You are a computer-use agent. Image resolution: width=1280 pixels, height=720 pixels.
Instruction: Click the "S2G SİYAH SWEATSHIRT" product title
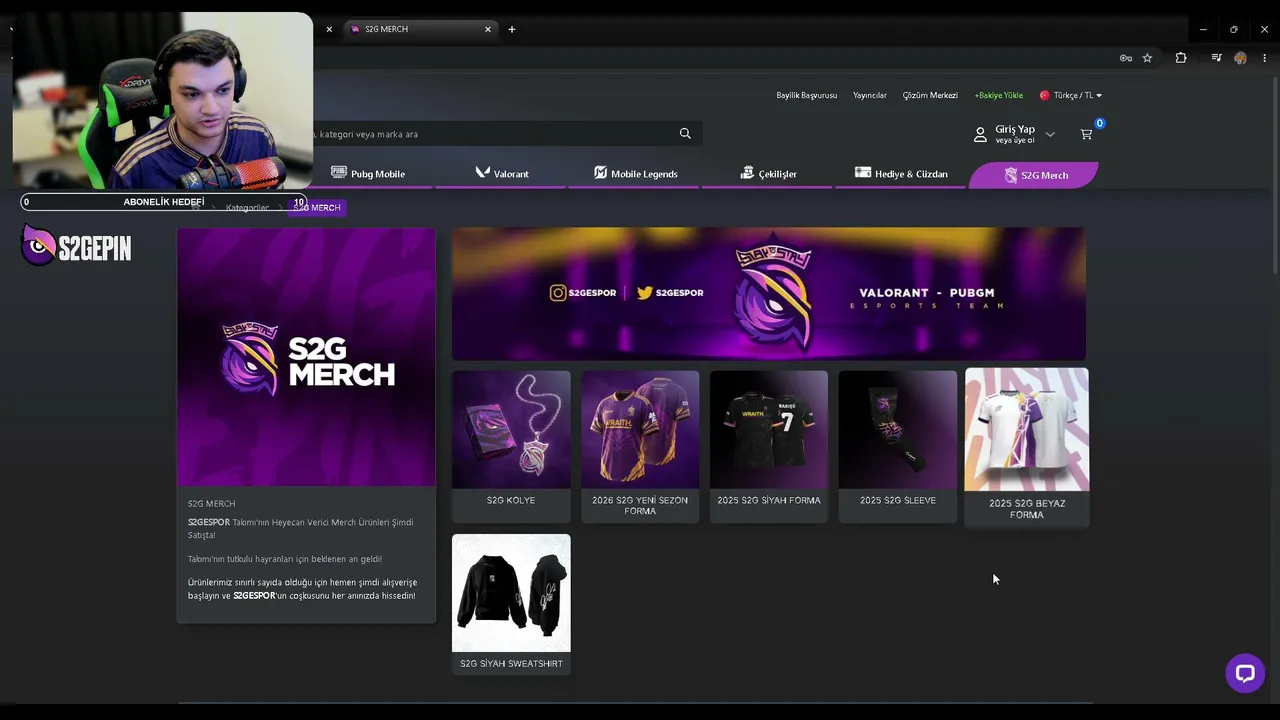pyautogui.click(x=511, y=664)
